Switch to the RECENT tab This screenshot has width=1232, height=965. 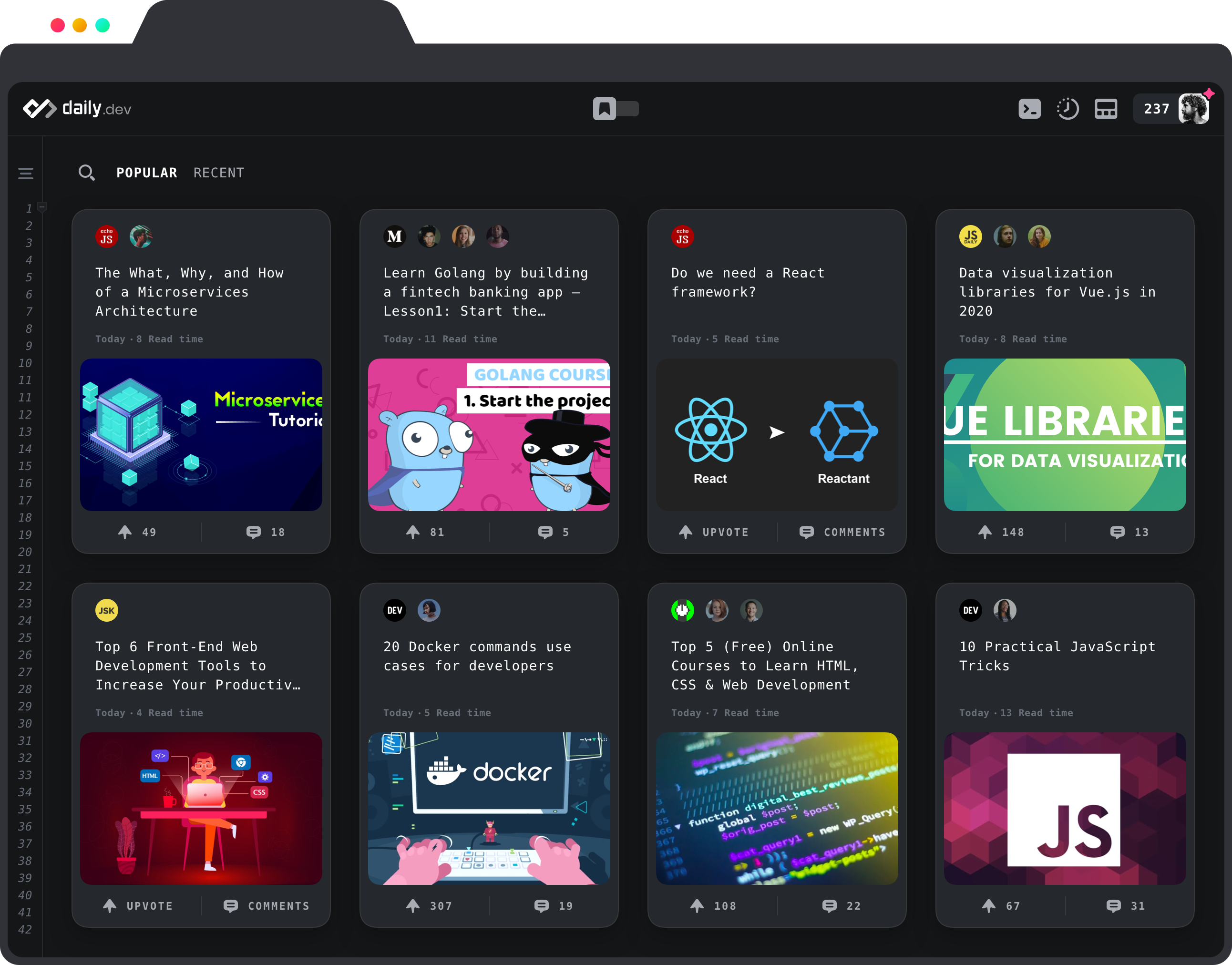tap(219, 173)
